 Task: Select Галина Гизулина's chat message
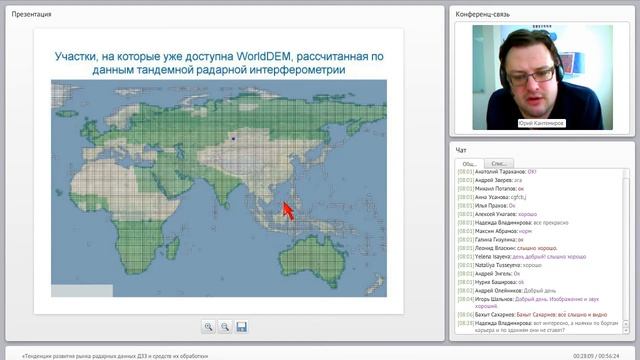pos(491,240)
